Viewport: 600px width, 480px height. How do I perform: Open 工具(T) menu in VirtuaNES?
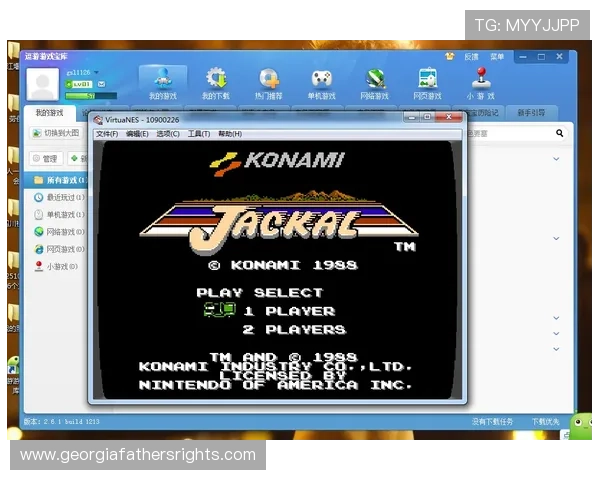[199, 134]
